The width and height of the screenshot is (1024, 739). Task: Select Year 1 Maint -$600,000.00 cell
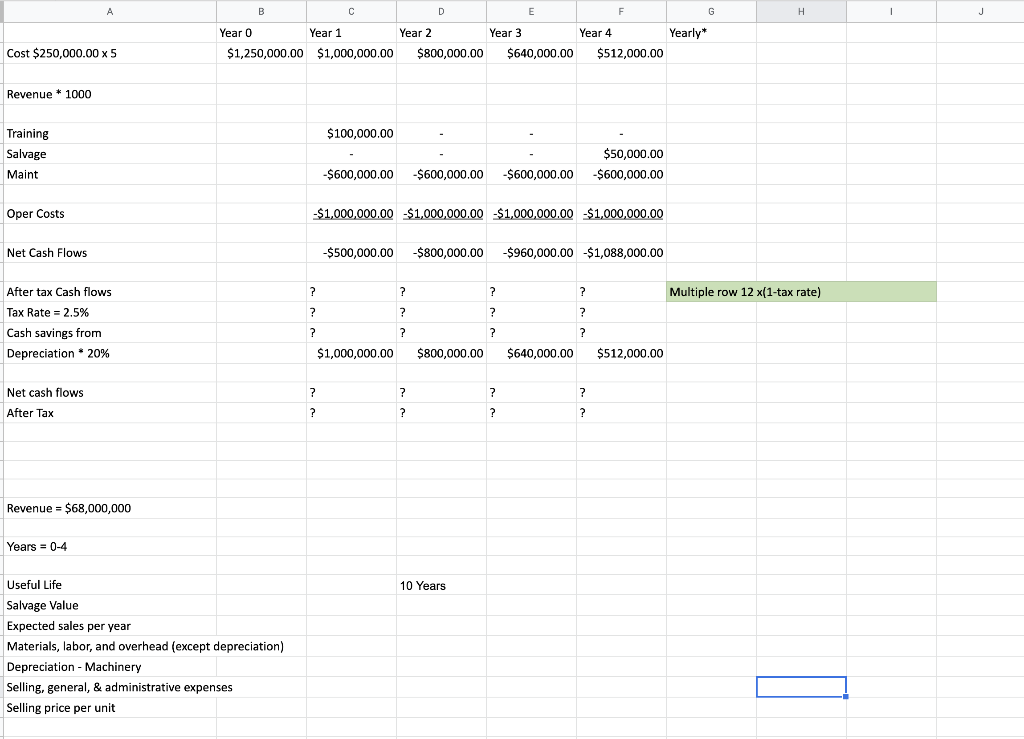click(351, 174)
